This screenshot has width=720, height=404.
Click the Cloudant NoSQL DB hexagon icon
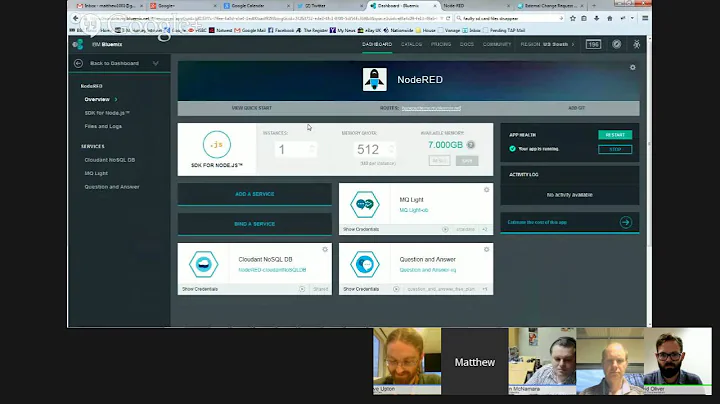pyautogui.click(x=203, y=264)
